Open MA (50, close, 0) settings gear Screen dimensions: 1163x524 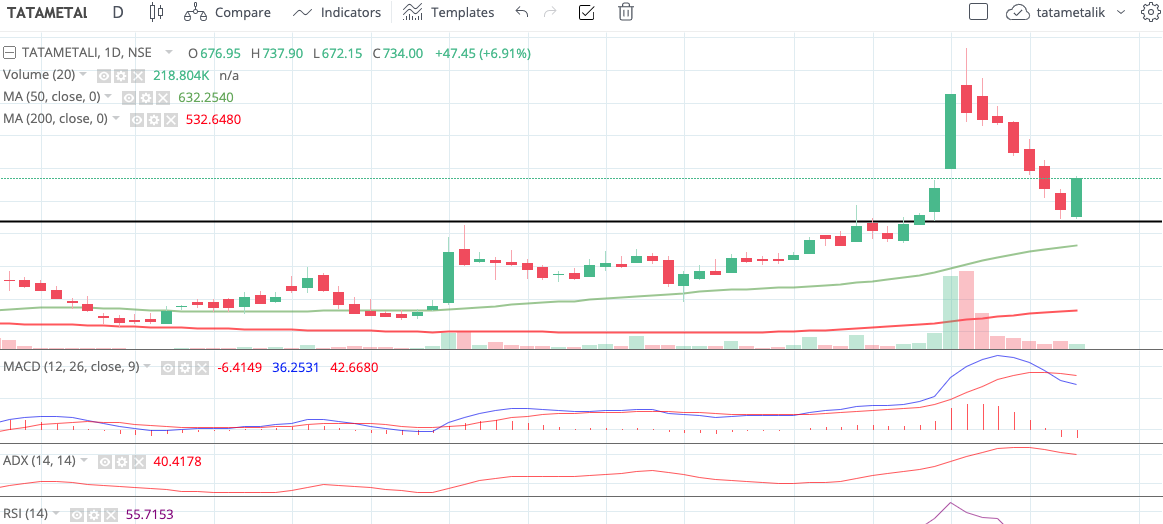pyautogui.click(x=146, y=98)
